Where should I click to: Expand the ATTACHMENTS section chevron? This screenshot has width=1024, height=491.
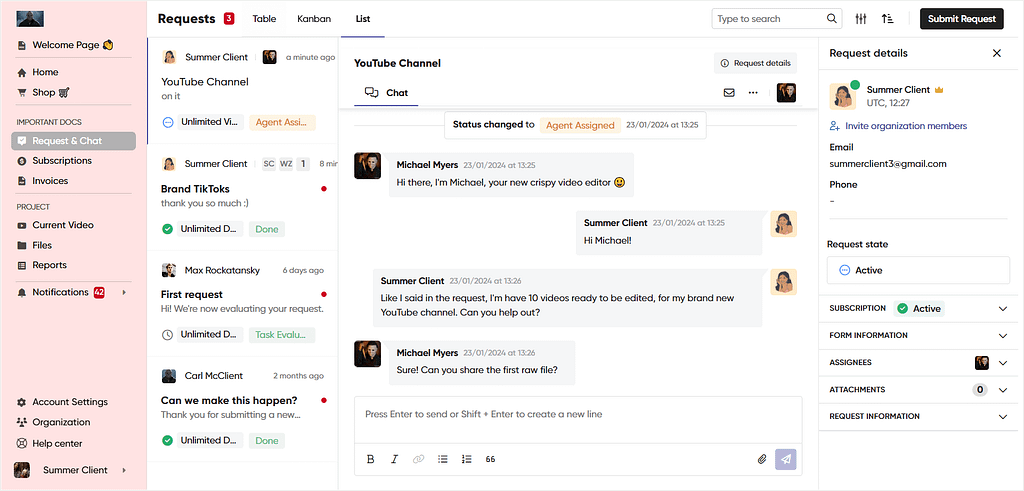(1003, 390)
